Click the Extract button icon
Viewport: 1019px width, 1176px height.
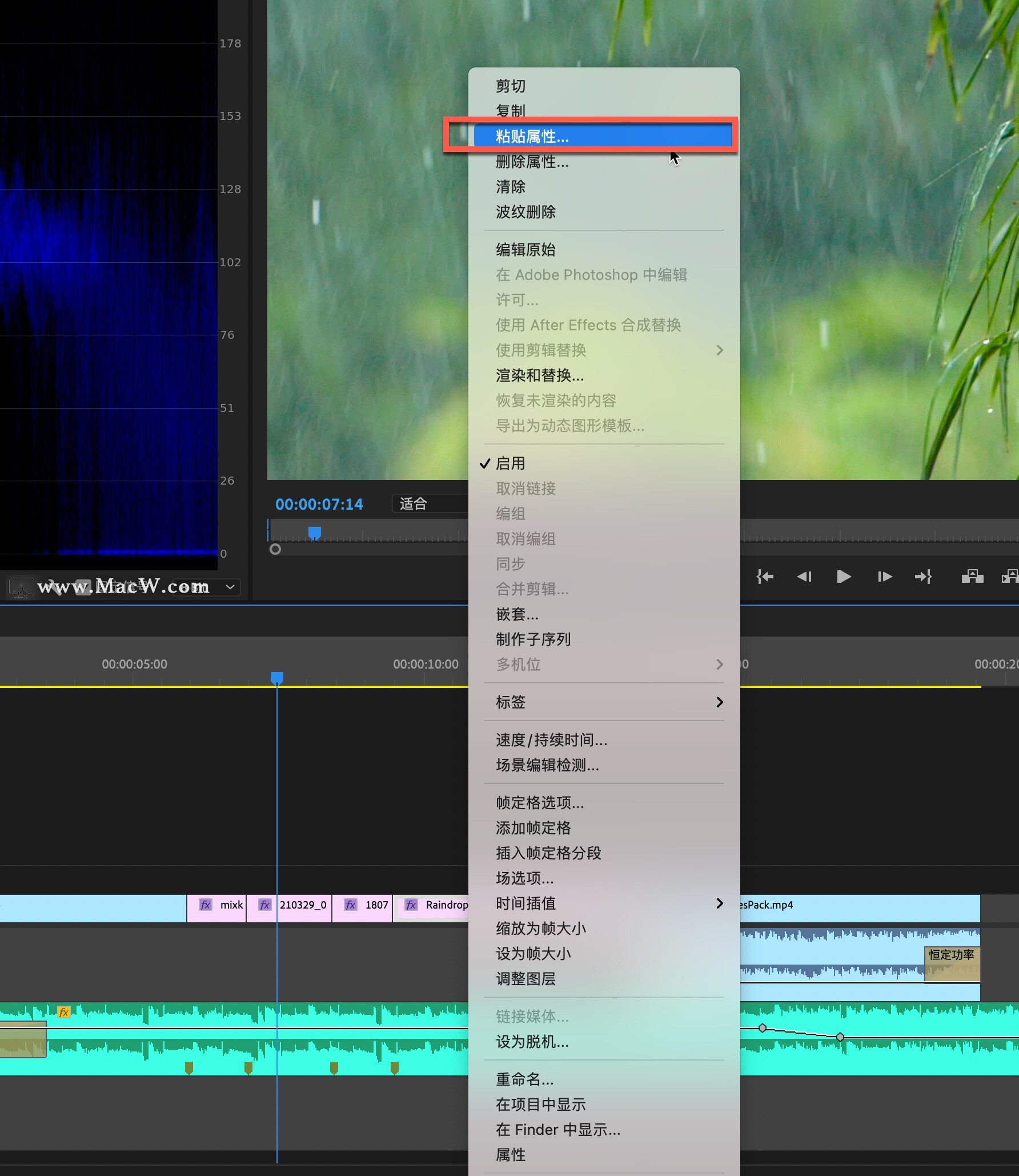click(1010, 577)
